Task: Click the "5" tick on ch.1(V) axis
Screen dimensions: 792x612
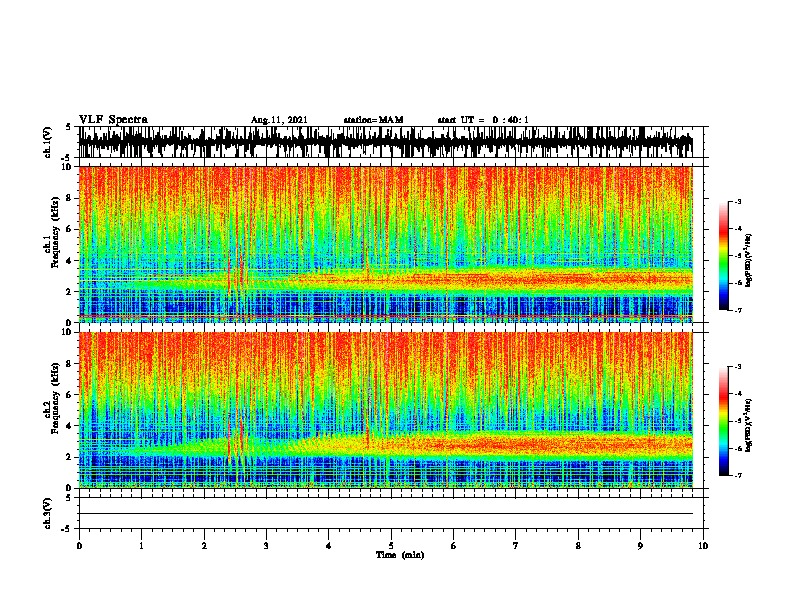Action: (x=69, y=127)
